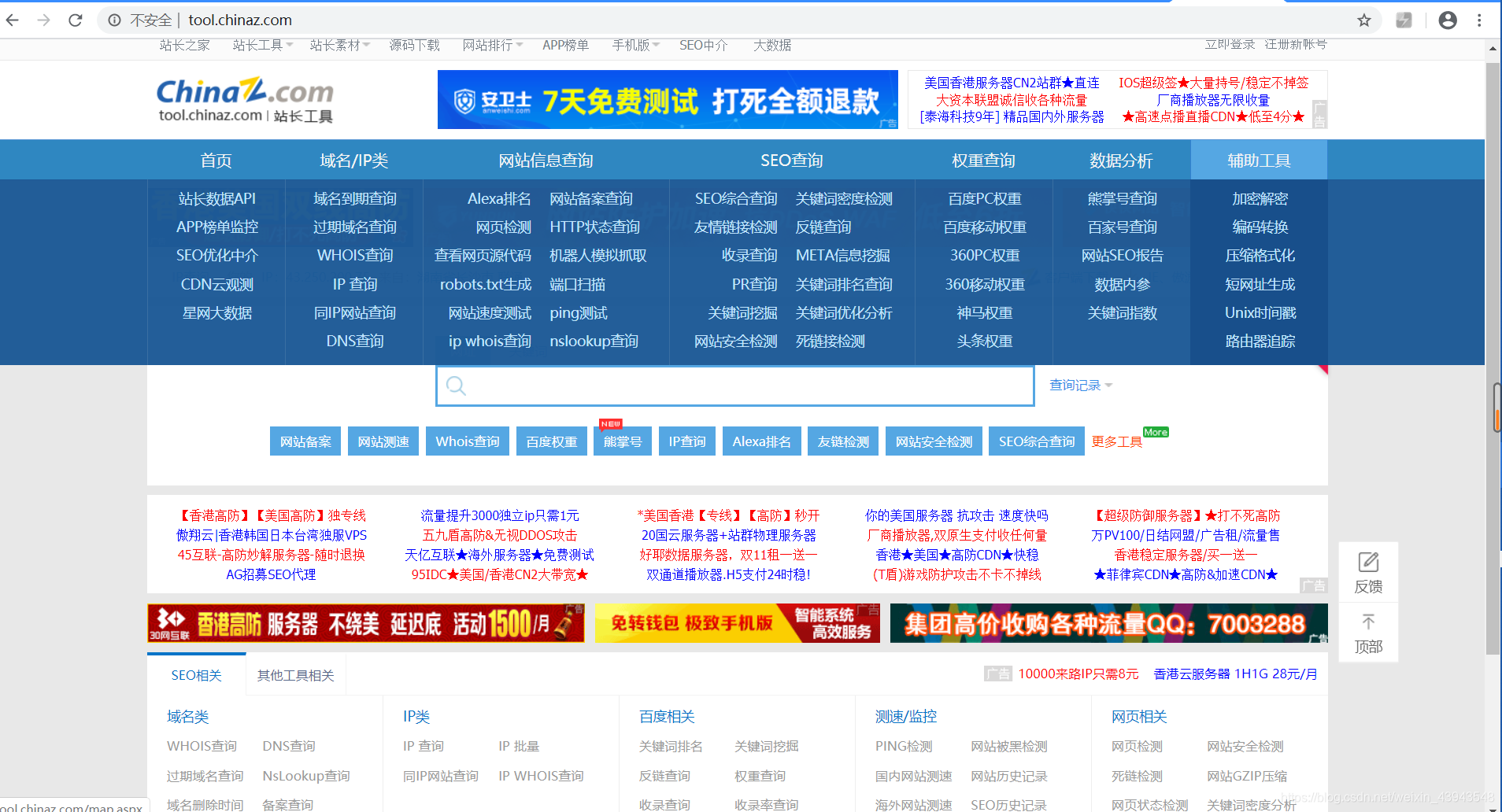Screen dimensions: 1502x812
Task: Open SEO中介 in the top bar
Action: coord(704,45)
